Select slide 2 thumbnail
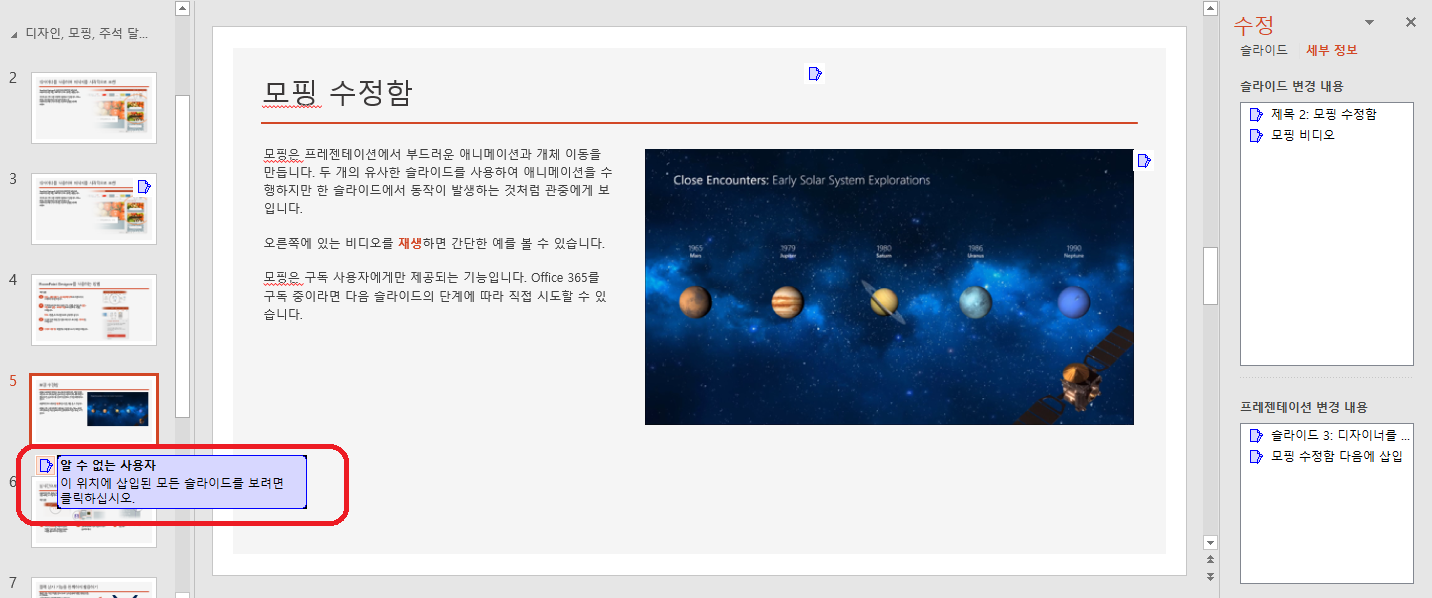The image size is (1432, 598). tap(94, 108)
